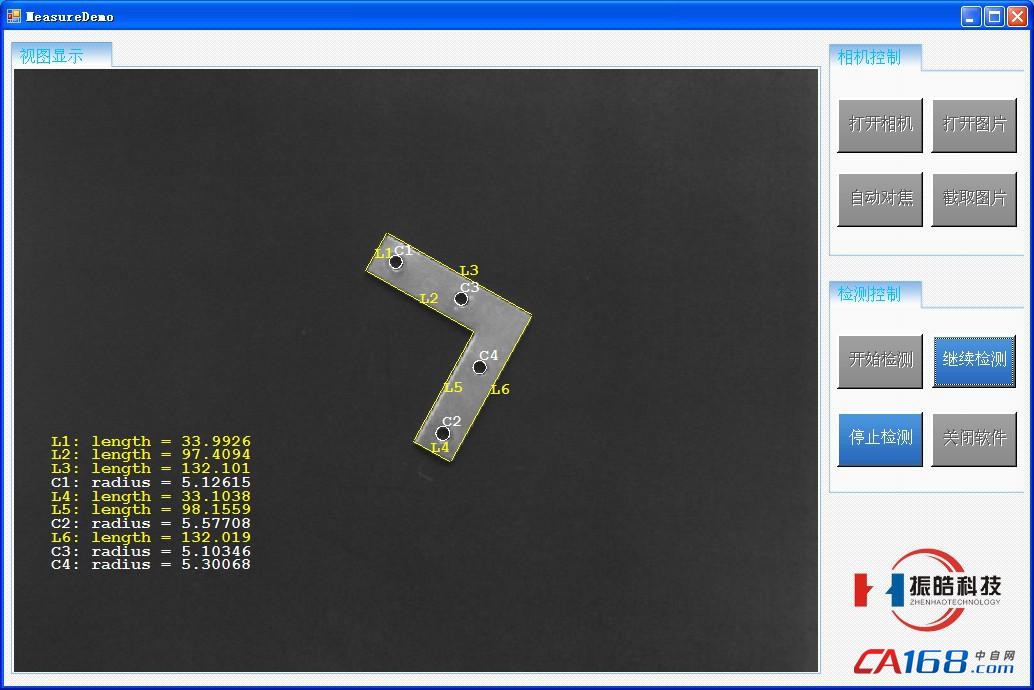Select the C1 circle hole on the part
The image size is (1034, 690).
[396, 263]
